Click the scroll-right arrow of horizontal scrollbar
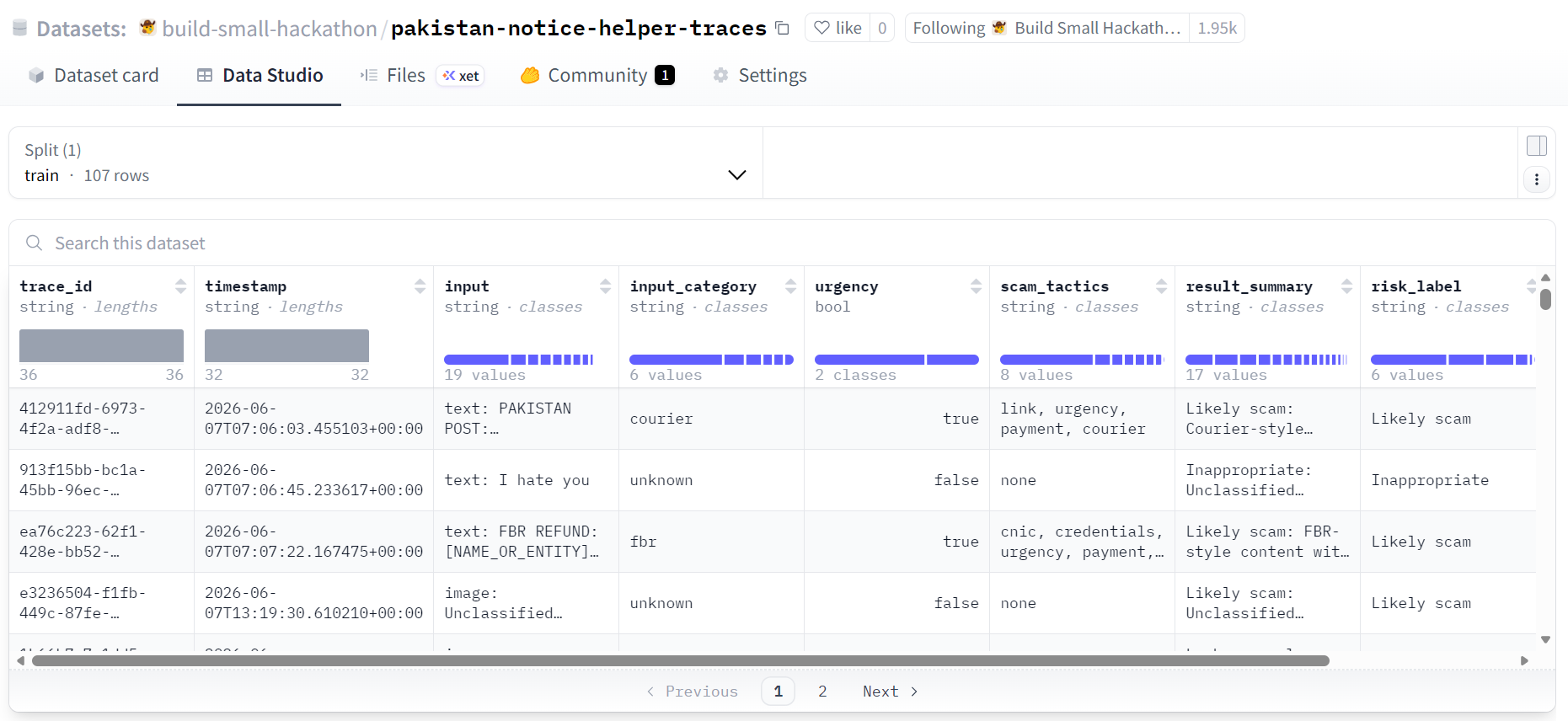 click(1524, 661)
